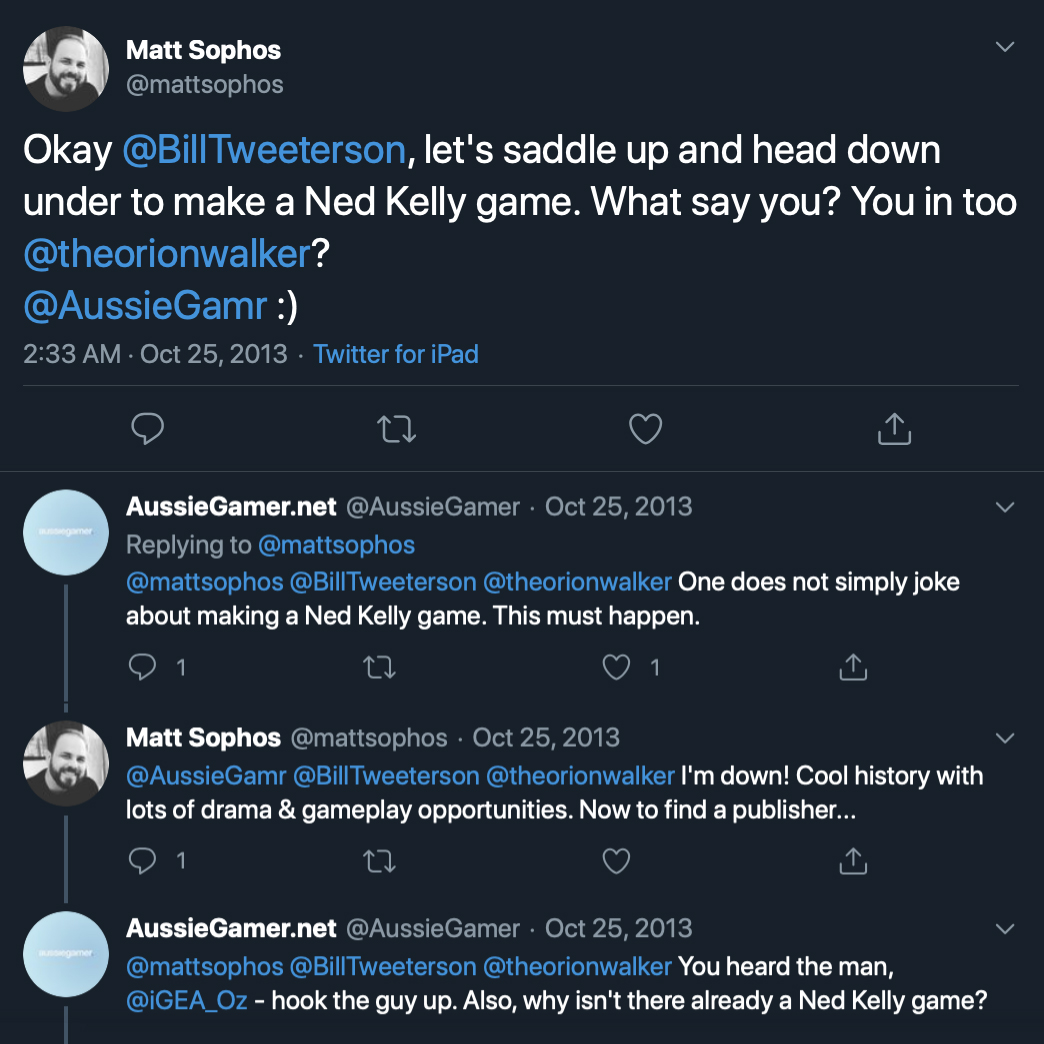Screen dimensions: 1044x1044
Task: Reply to Matt Sophos's main tweet
Action: (x=148, y=429)
